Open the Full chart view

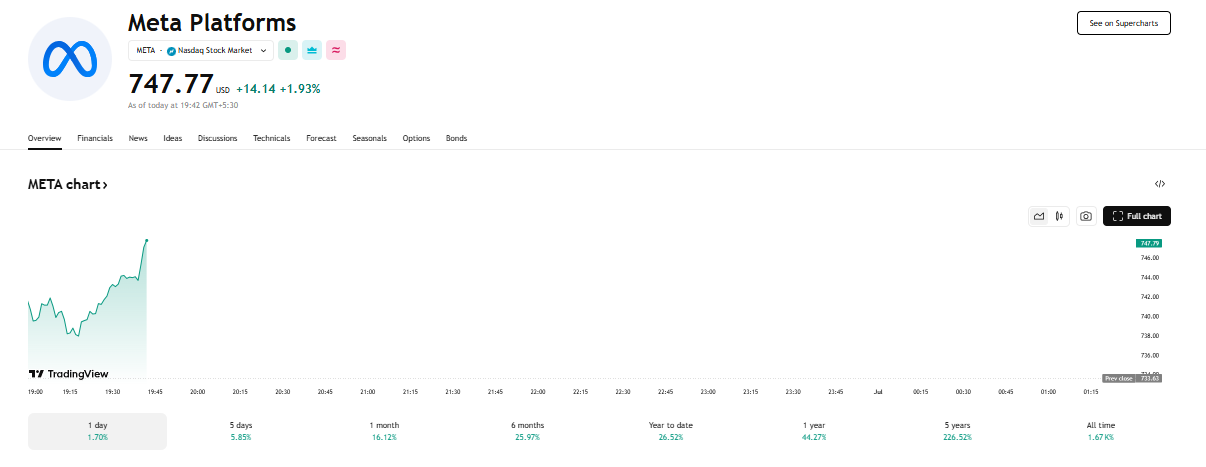tap(1137, 216)
